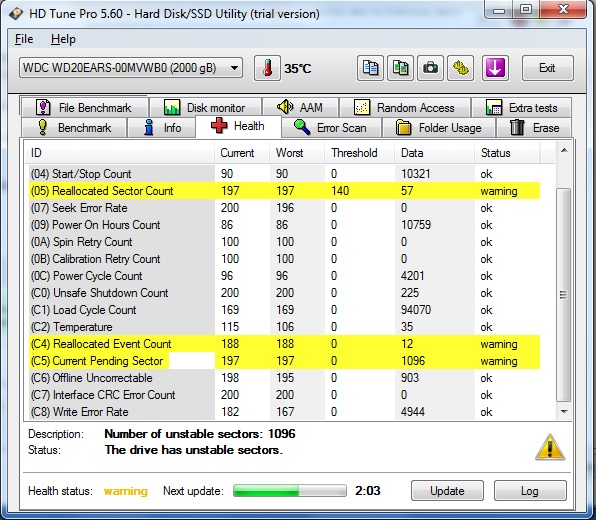Click the camera save screenshot icon

click(x=430, y=68)
